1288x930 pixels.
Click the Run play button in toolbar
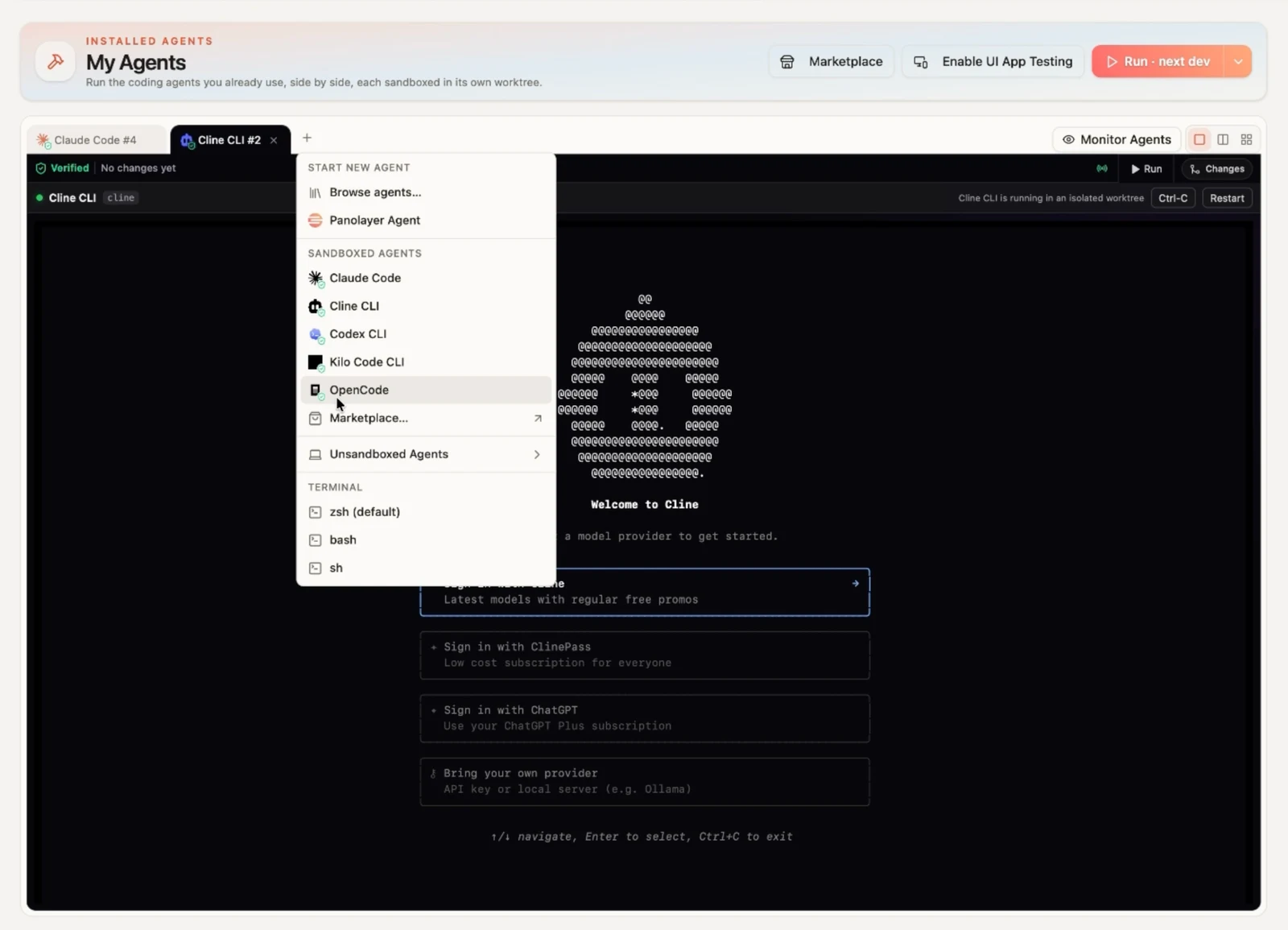click(1146, 169)
